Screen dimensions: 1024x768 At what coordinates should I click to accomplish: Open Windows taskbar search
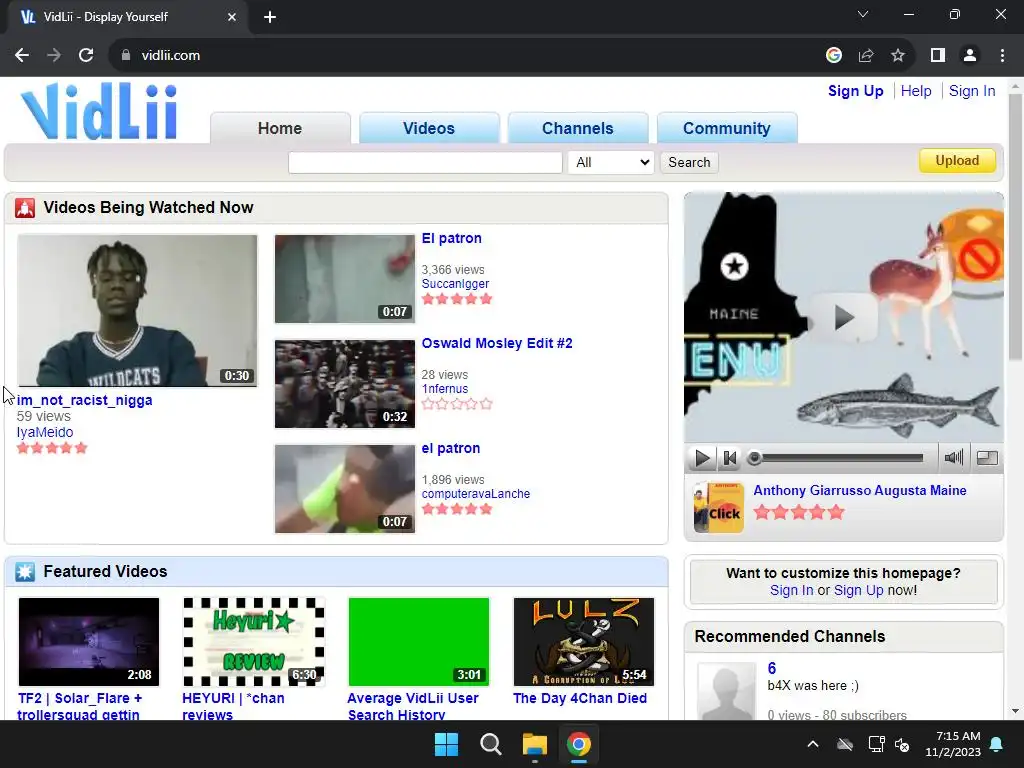point(490,744)
